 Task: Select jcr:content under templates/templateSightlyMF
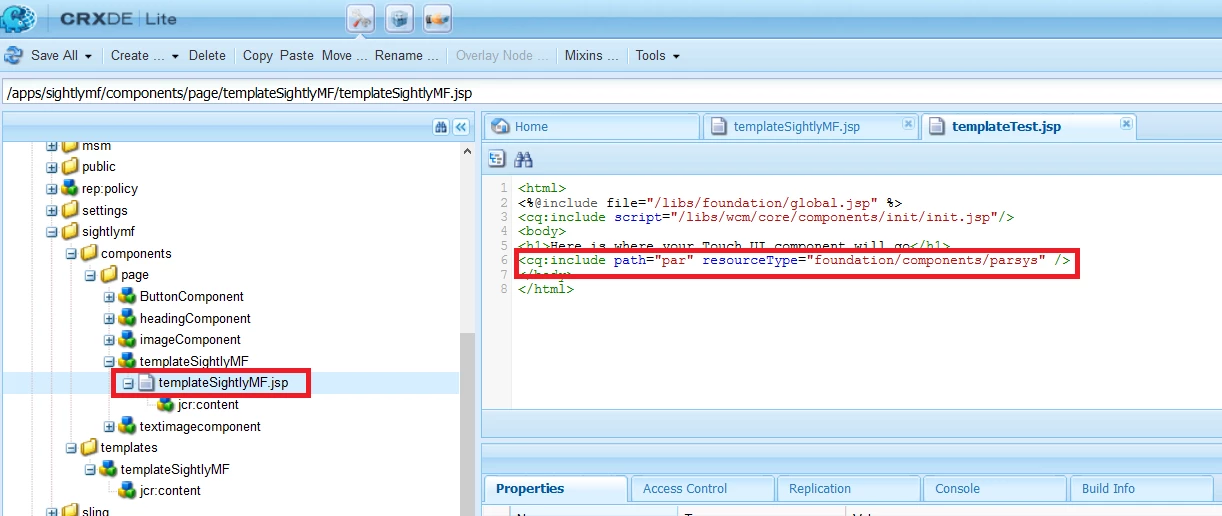(170, 491)
